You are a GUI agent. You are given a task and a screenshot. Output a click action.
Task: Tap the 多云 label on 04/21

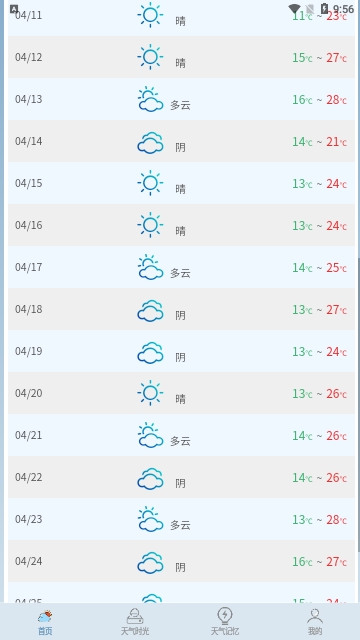(180, 441)
